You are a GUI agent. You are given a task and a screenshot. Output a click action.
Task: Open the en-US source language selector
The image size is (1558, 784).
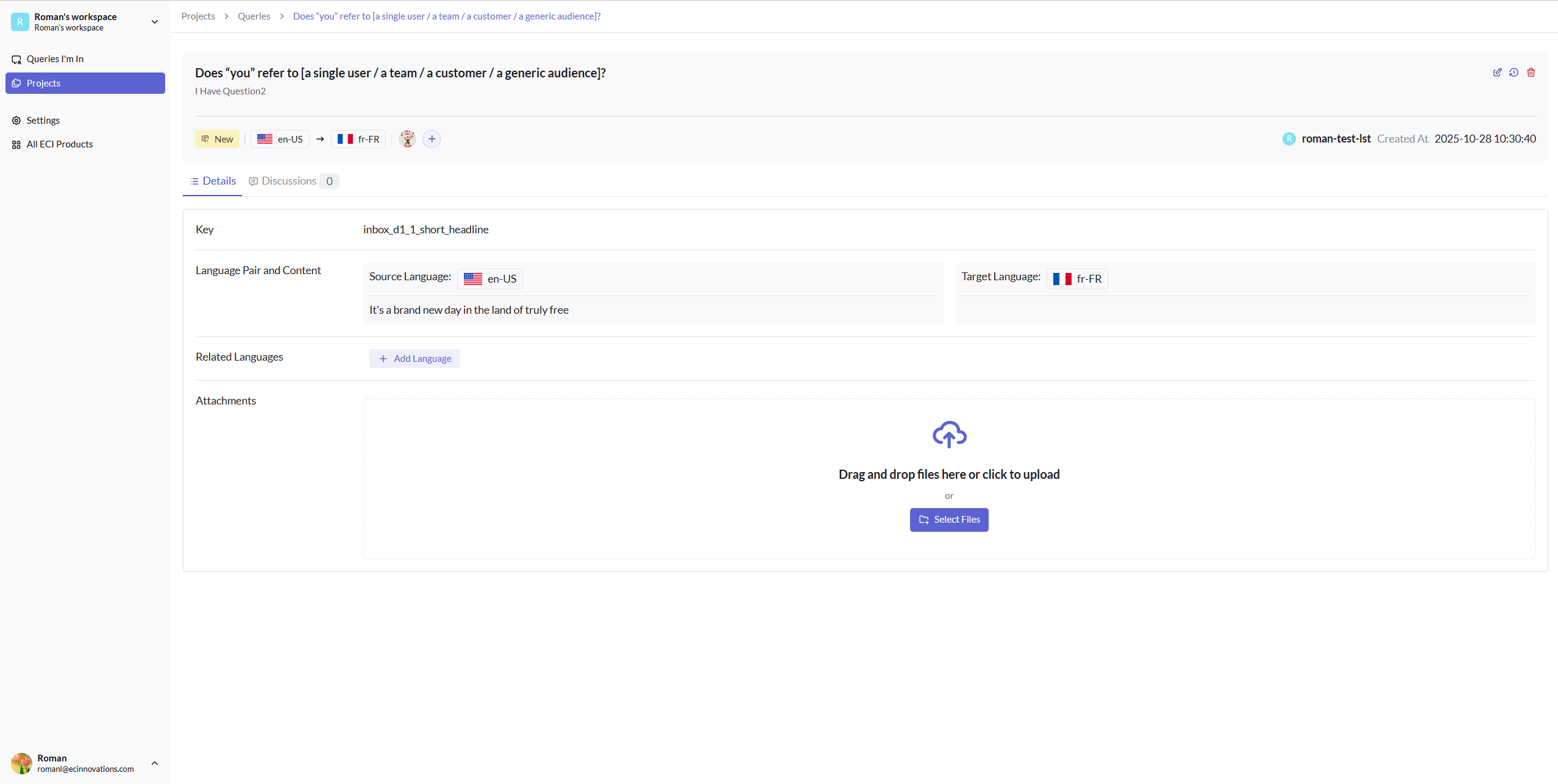[x=489, y=278]
